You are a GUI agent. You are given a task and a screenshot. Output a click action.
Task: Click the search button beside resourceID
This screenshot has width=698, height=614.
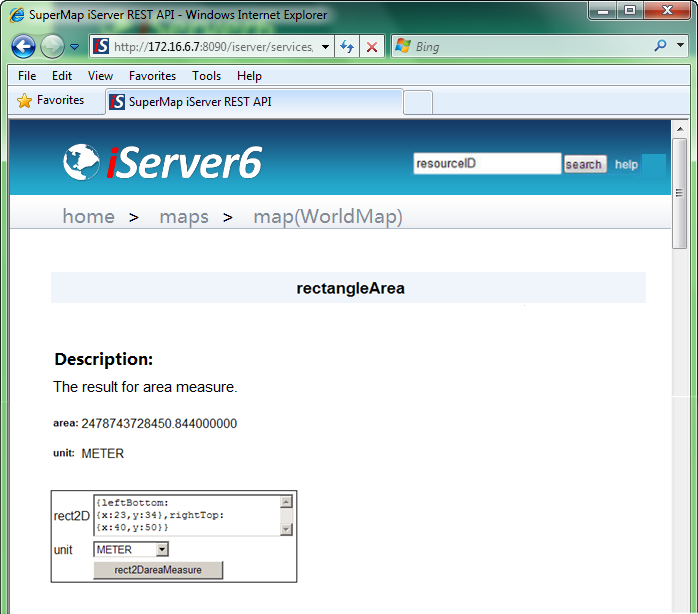pyautogui.click(x=584, y=165)
